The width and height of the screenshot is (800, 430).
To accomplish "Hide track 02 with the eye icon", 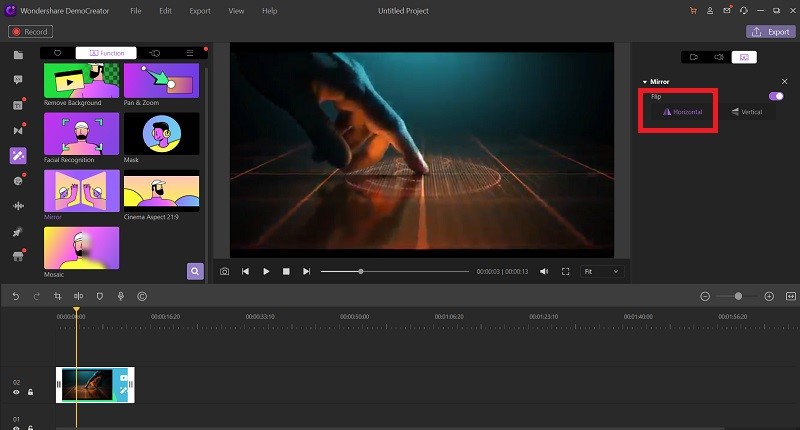I will [16, 392].
